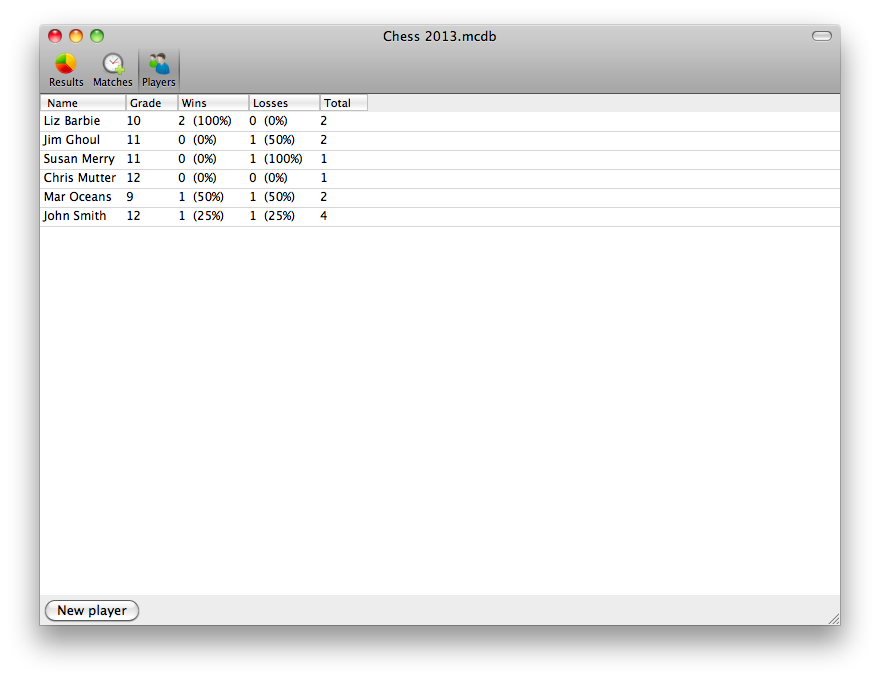
Task: Select the Players toolbar icon
Action: 159,70
